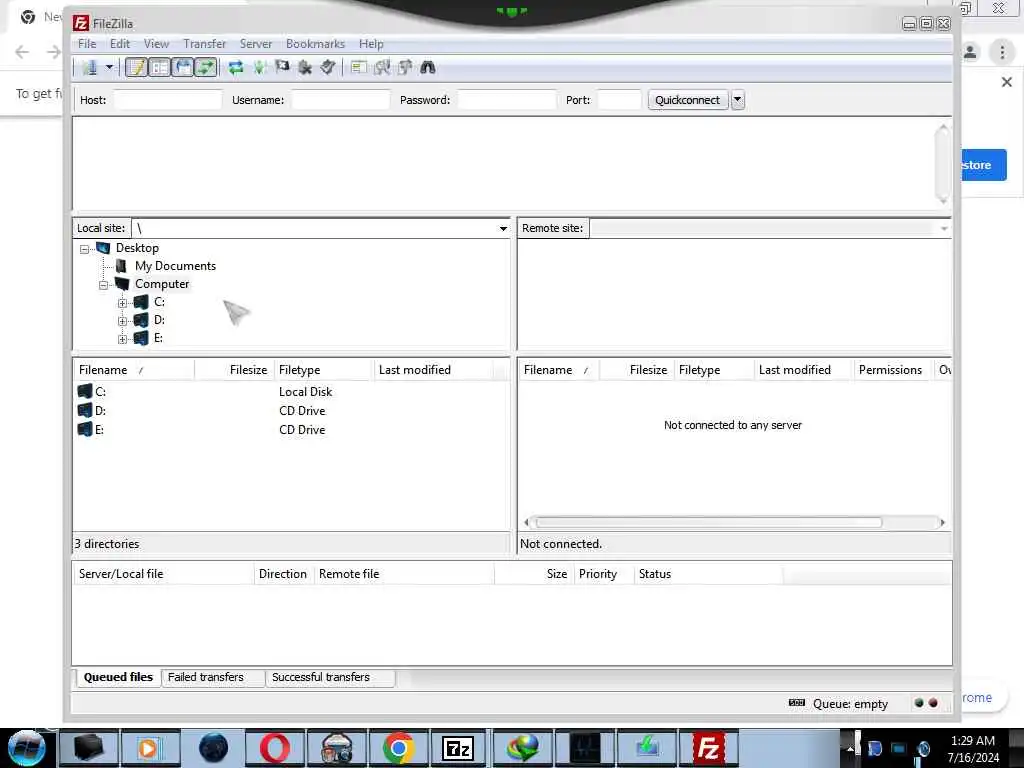1024x768 pixels.
Task: Open the Remote site path dropdown
Action: click(x=944, y=228)
